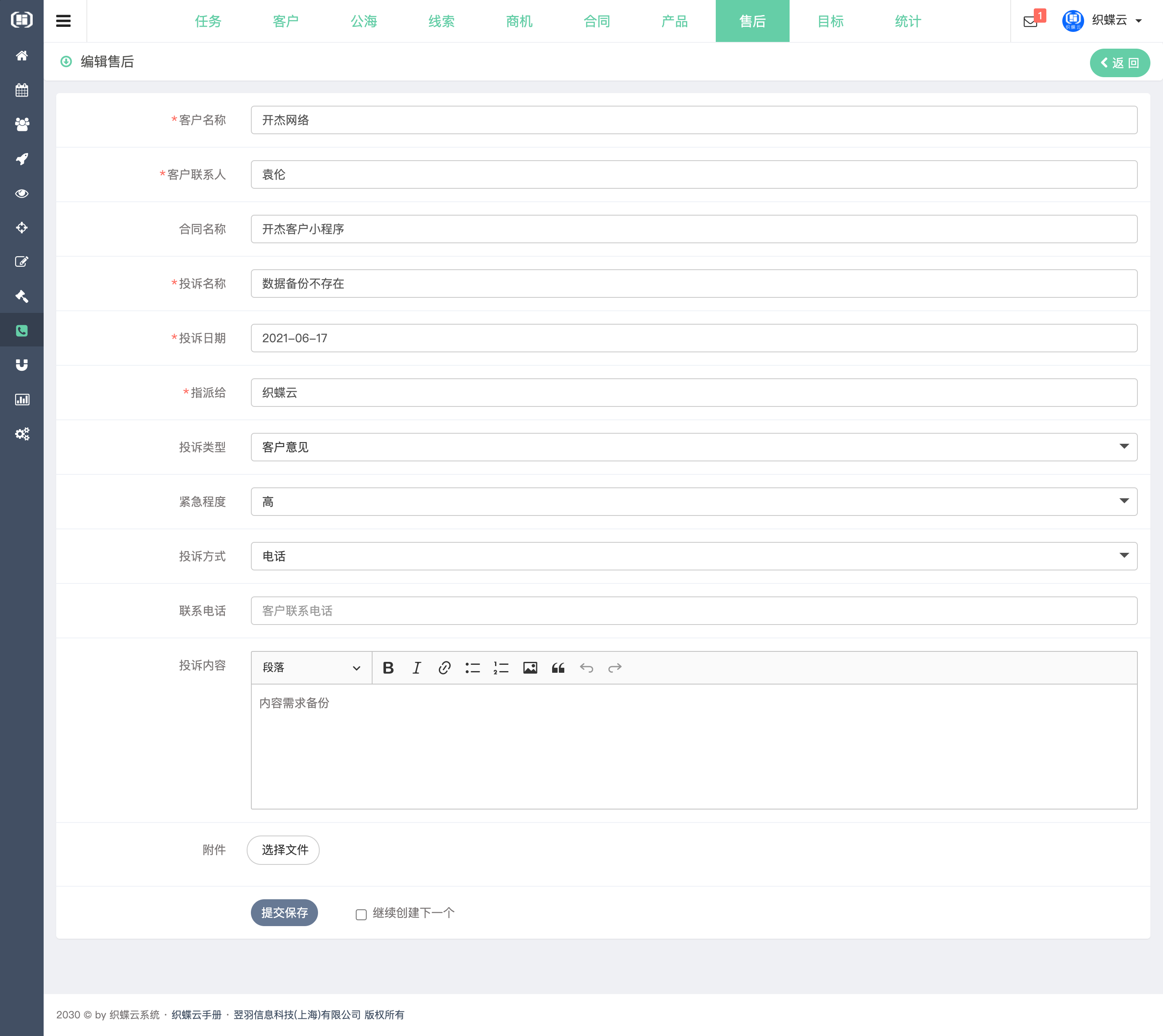Open the 段落 paragraph style dropdown

coord(311,667)
